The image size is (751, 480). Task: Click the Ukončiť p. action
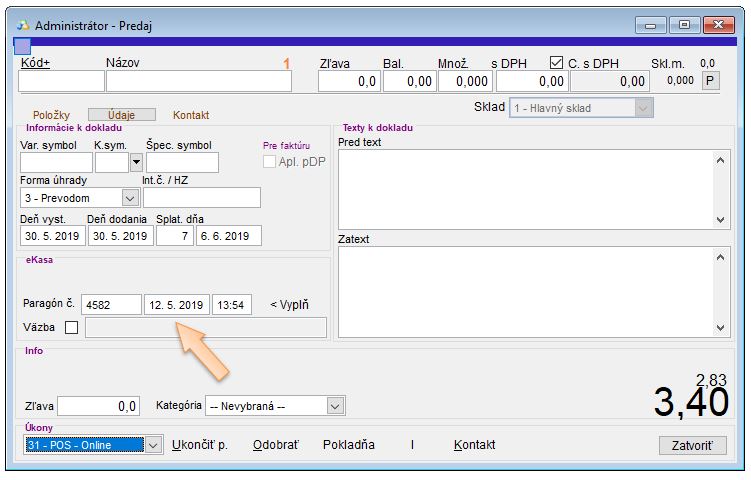point(200,445)
